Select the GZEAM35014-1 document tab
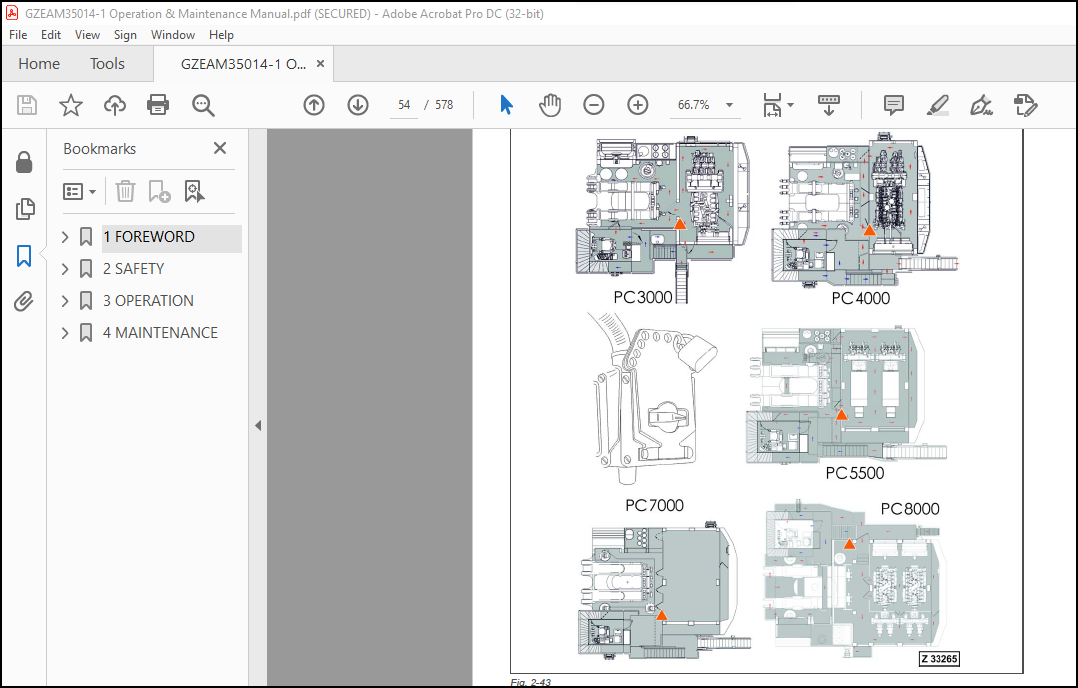The image size is (1078, 688). pos(243,64)
